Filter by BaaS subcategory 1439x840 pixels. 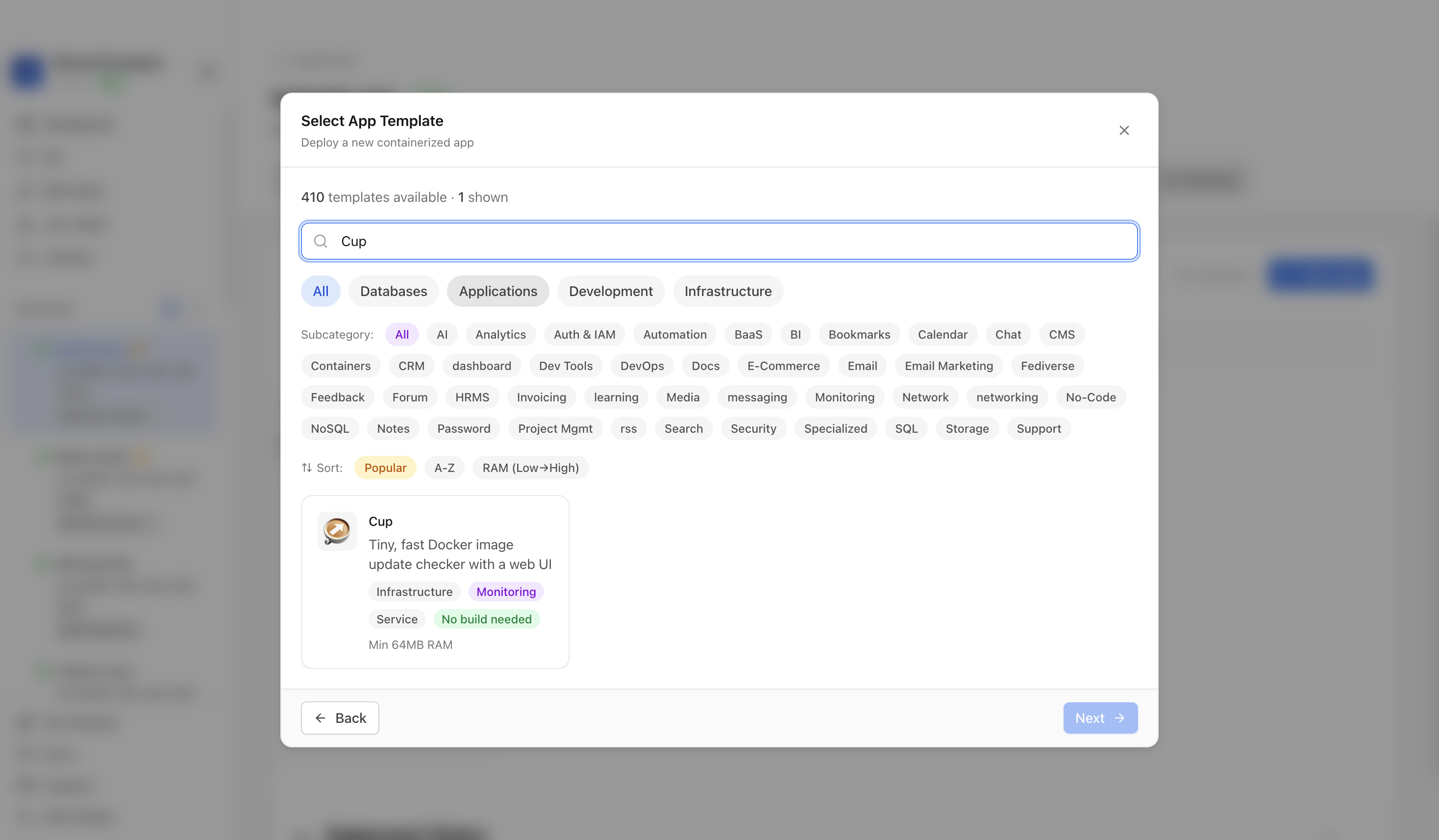click(x=748, y=335)
